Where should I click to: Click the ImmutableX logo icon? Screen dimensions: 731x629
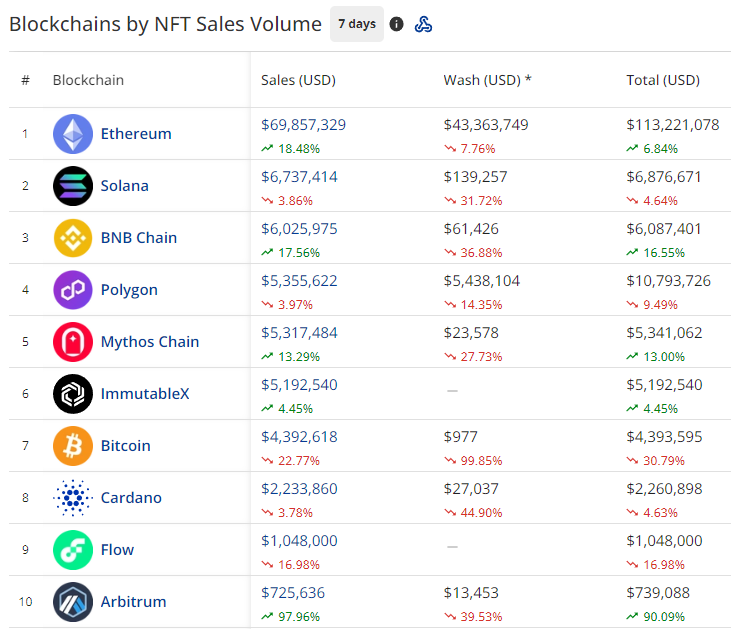(x=73, y=394)
